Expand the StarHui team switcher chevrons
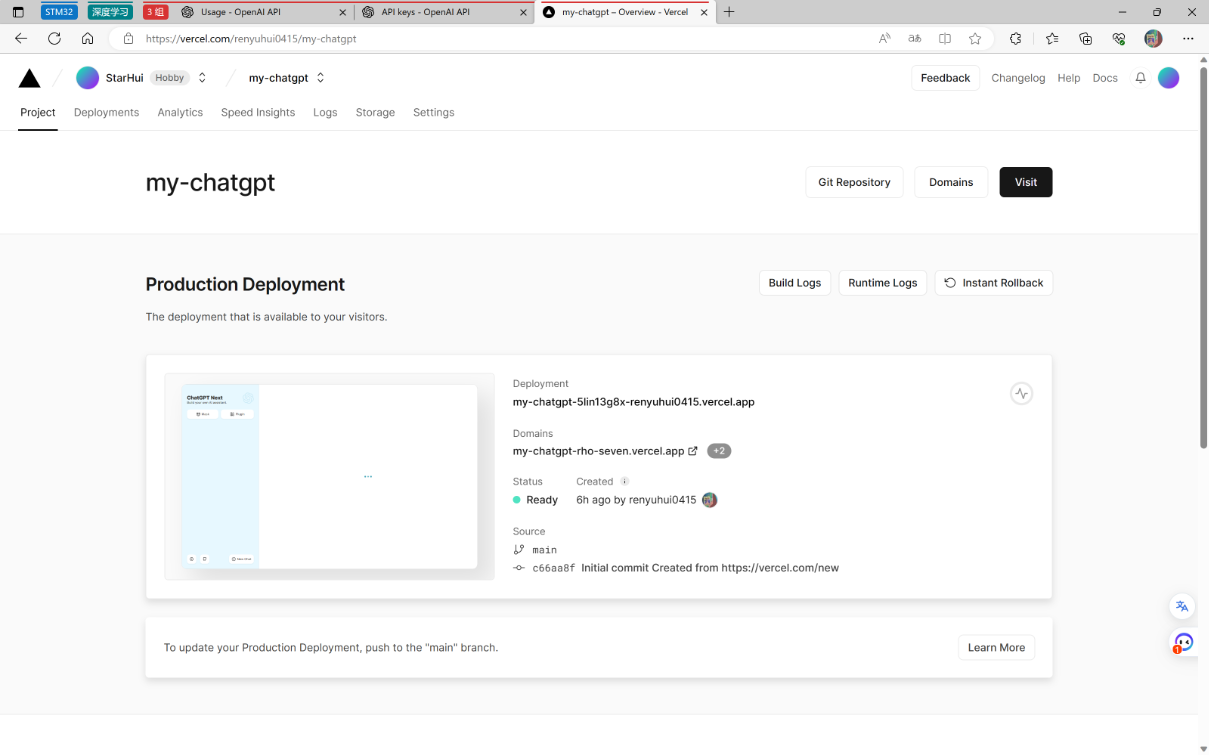 202,78
